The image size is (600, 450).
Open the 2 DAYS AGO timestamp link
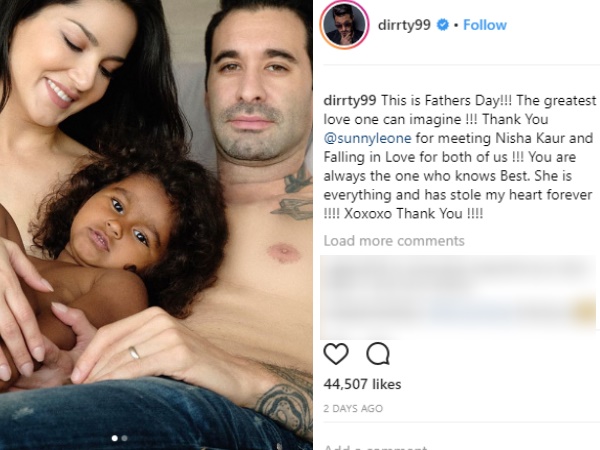pyautogui.click(x=353, y=408)
